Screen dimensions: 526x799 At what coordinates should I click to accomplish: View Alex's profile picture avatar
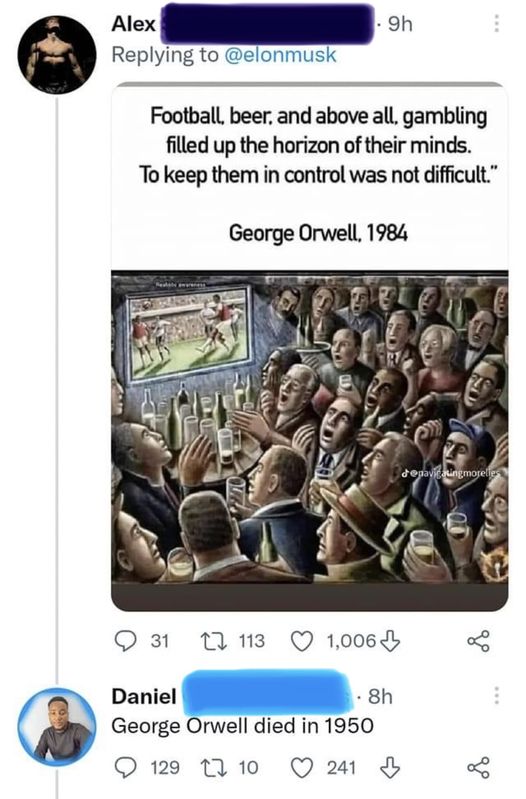(57, 55)
